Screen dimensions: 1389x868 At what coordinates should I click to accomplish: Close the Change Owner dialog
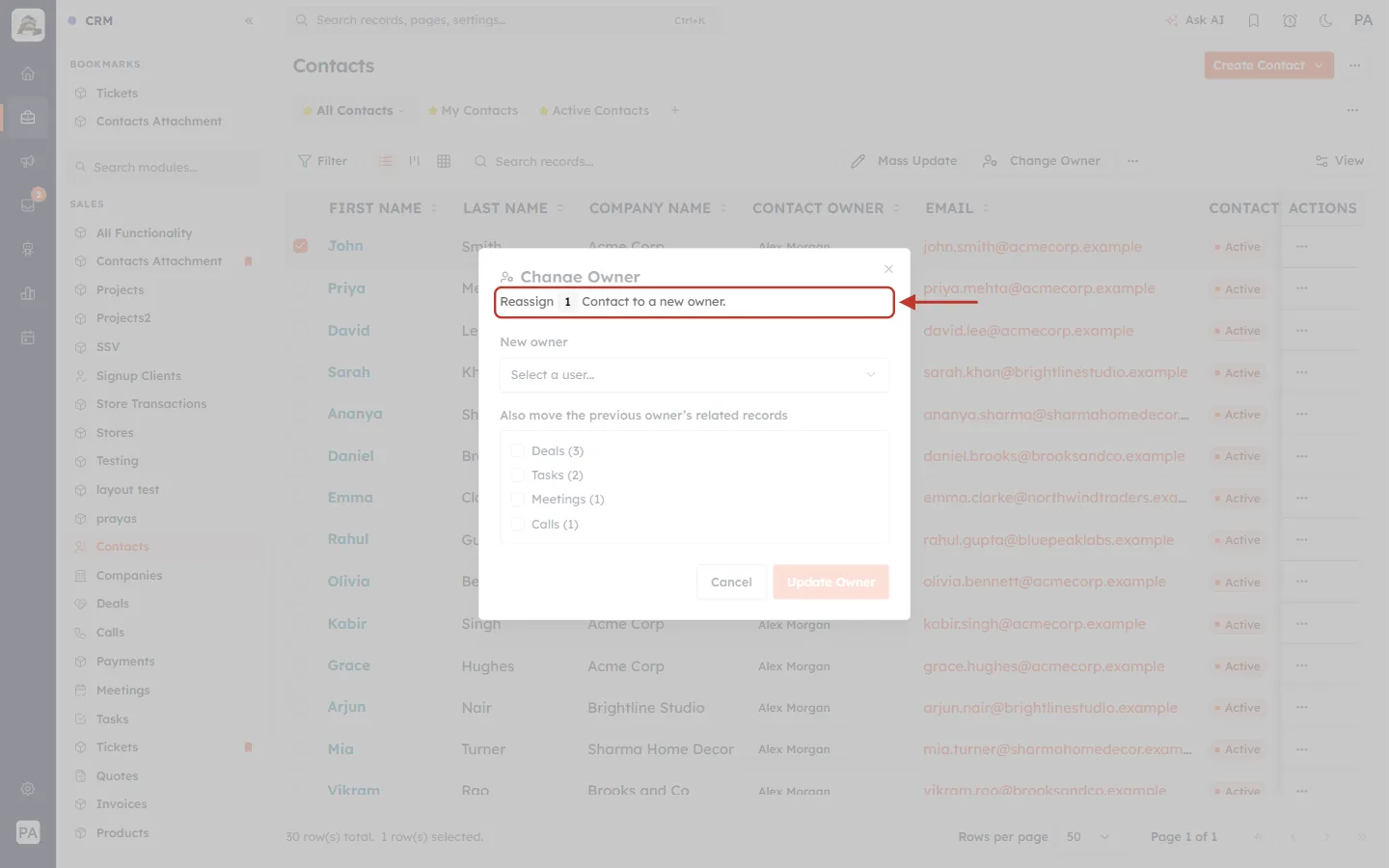coord(888,269)
